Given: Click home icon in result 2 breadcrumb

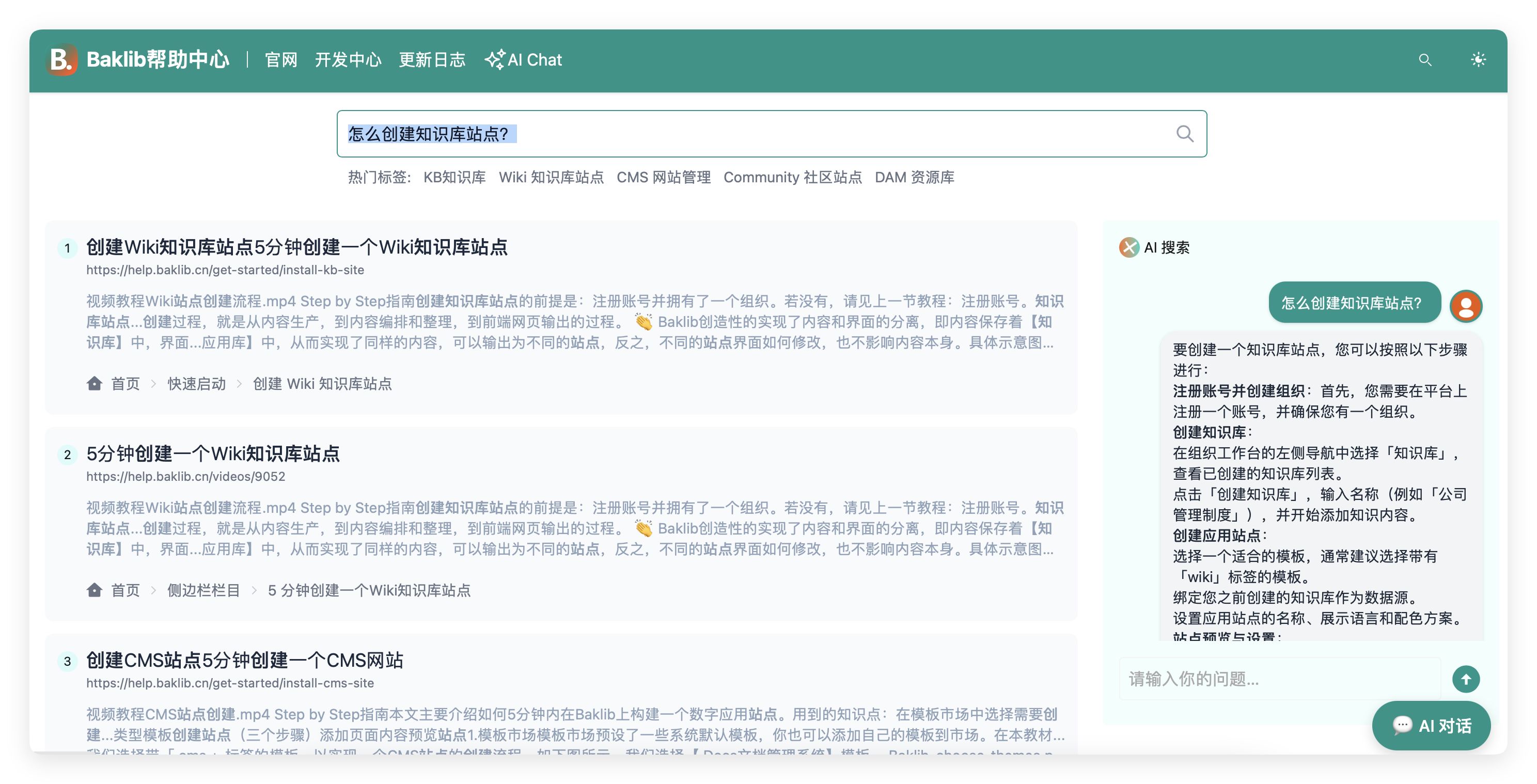Looking at the screenshot, I should click(x=95, y=589).
